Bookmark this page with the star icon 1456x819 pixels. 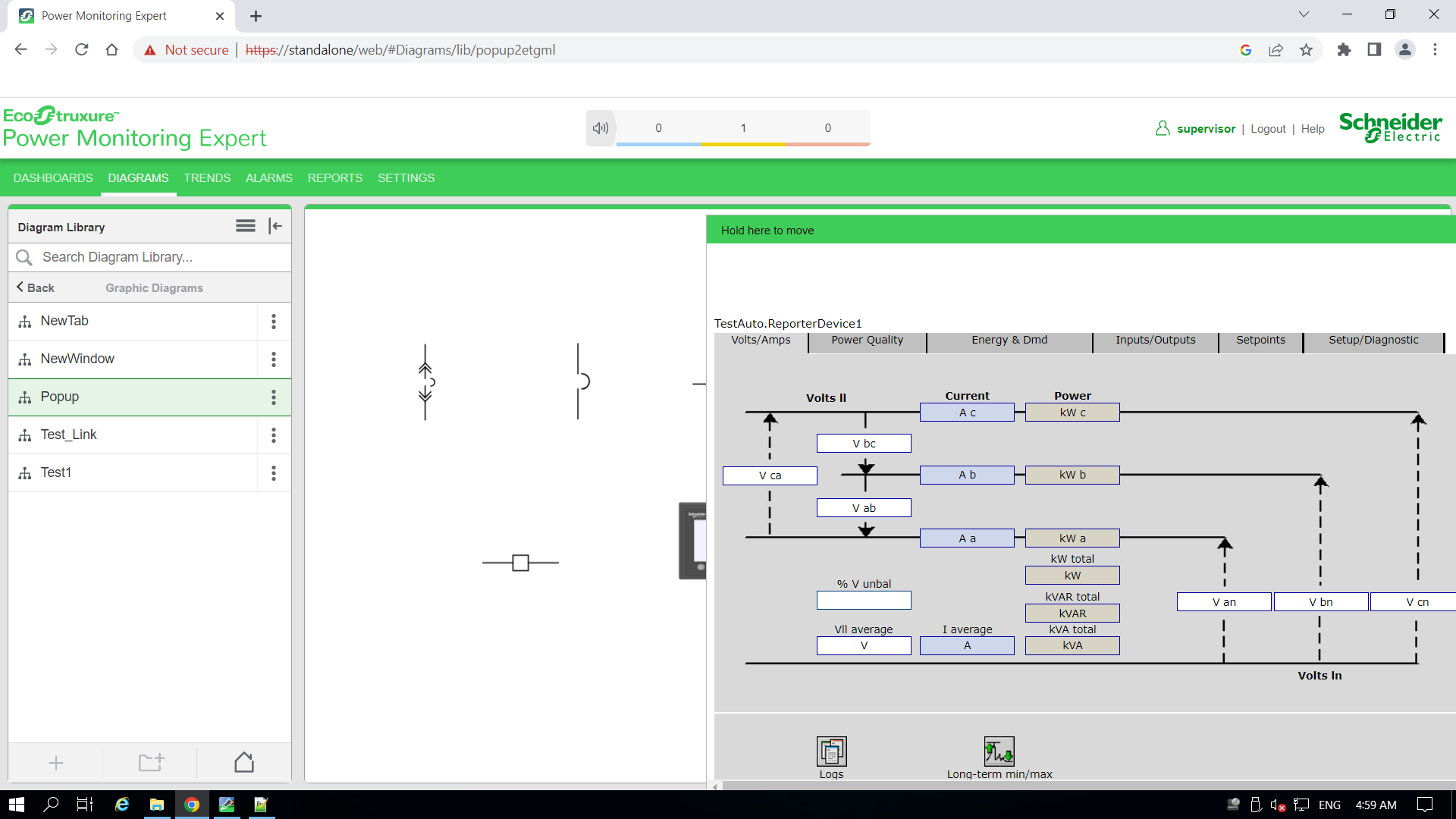[1306, 50]
